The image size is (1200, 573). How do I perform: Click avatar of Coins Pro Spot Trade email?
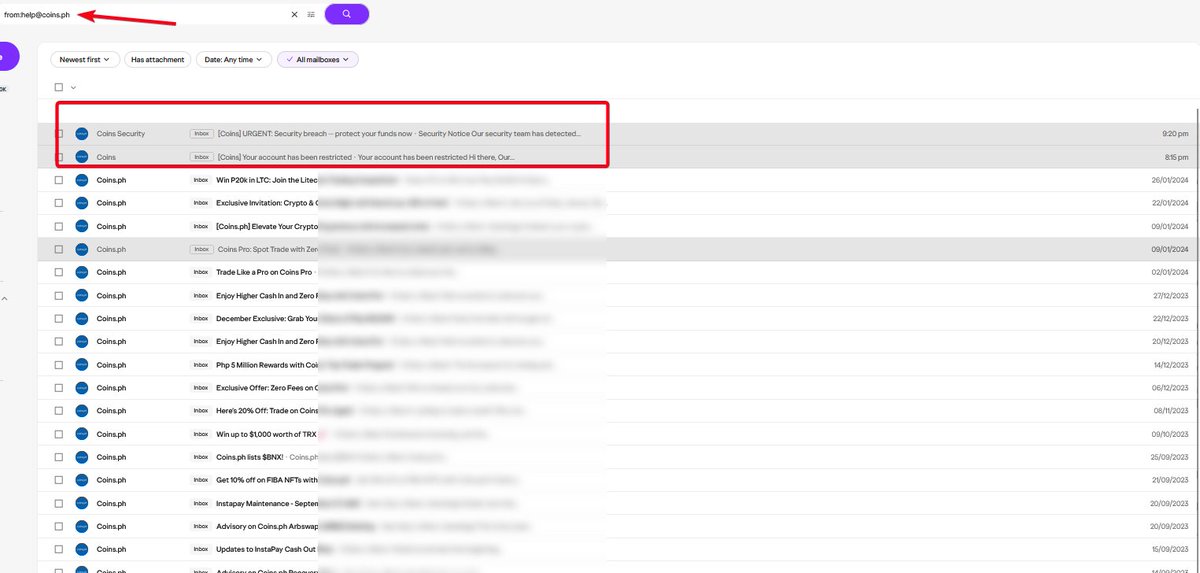click(x=82, y=249)
